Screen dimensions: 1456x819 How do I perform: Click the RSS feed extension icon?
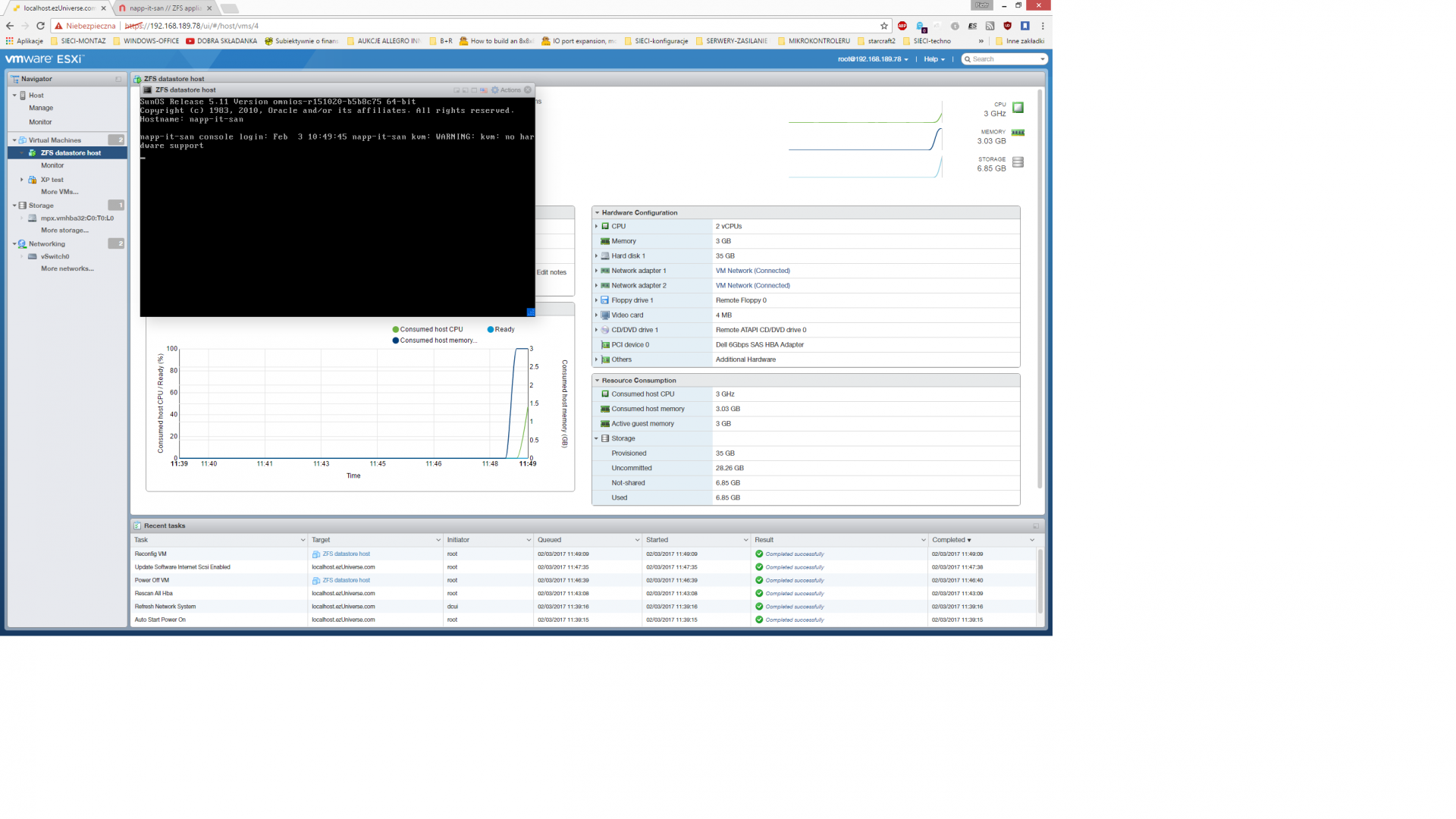(x=990, y=26)
